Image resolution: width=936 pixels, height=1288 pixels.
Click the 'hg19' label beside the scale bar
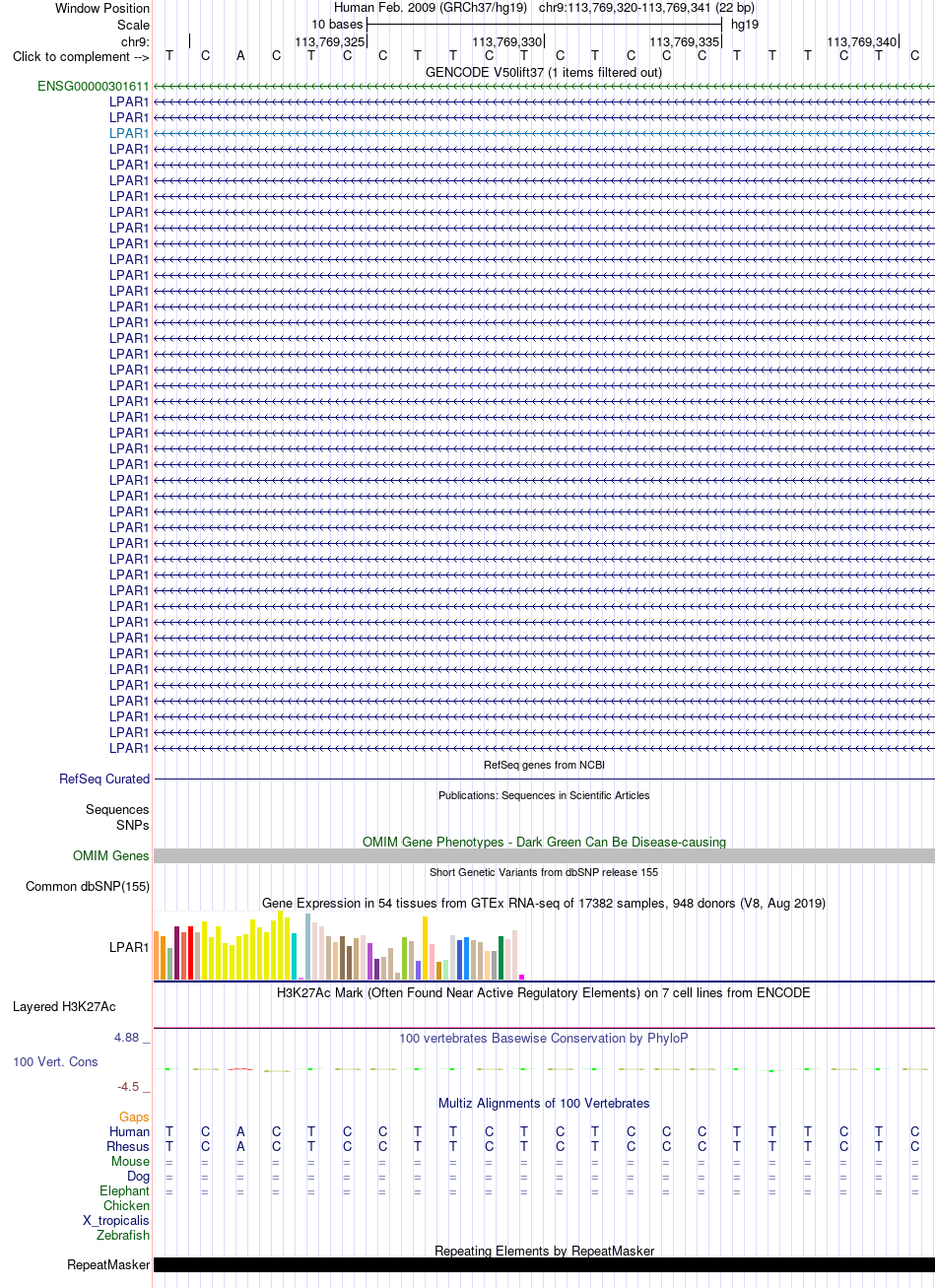[x=745, y=24]
